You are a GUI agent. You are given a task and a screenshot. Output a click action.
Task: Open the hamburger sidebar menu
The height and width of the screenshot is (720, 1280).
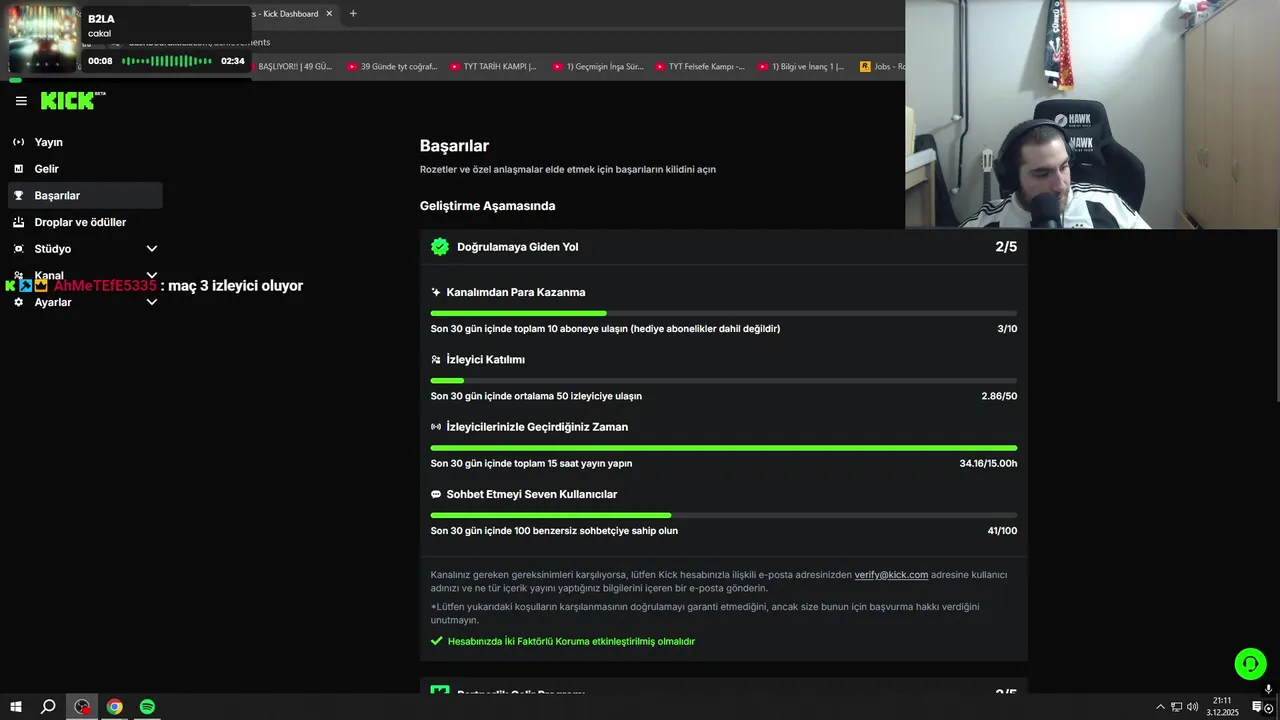(21, 101)
